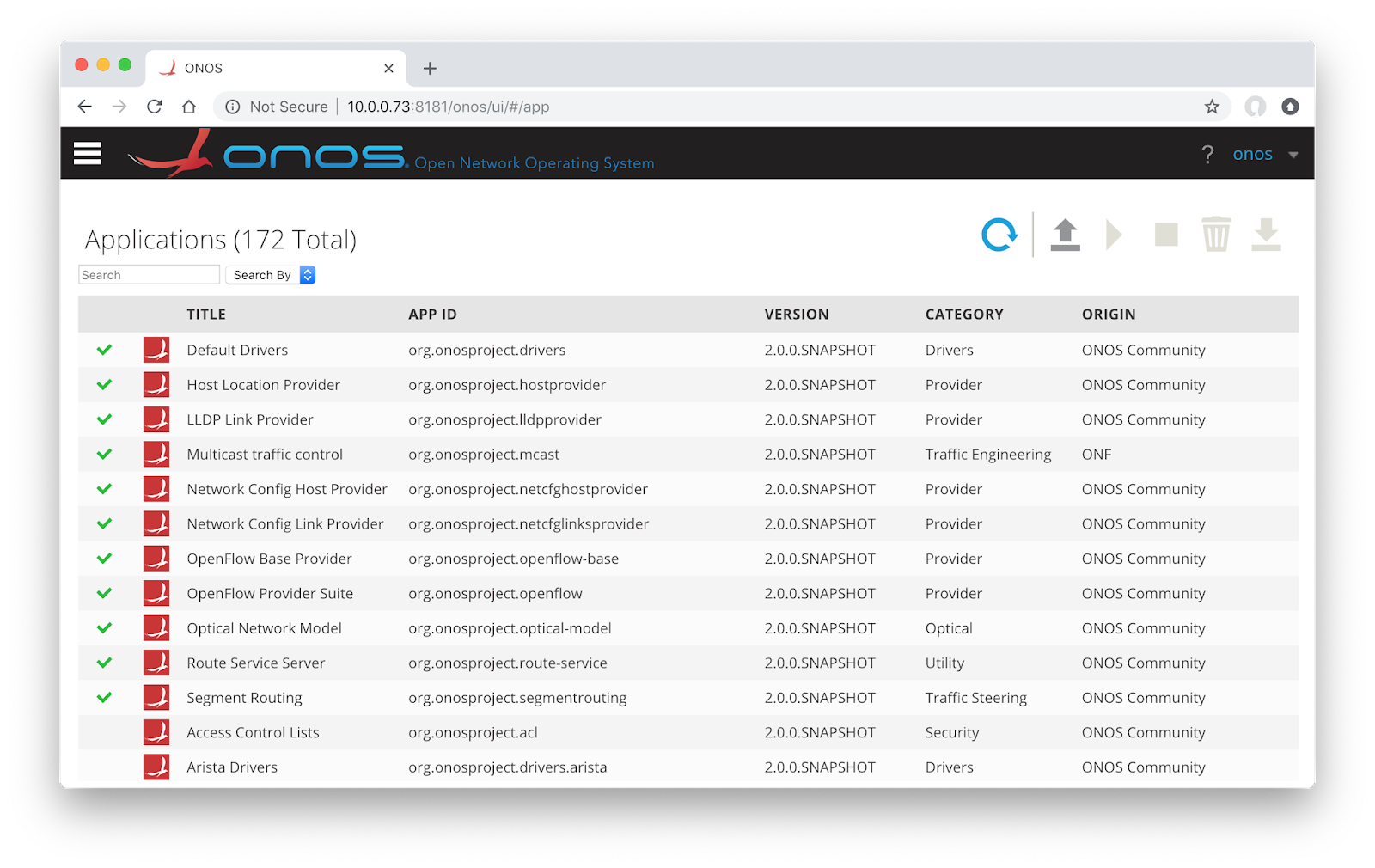Upload an application with the upload icon
This screenshot has height=868, width=1375.
click(1066, 235)
